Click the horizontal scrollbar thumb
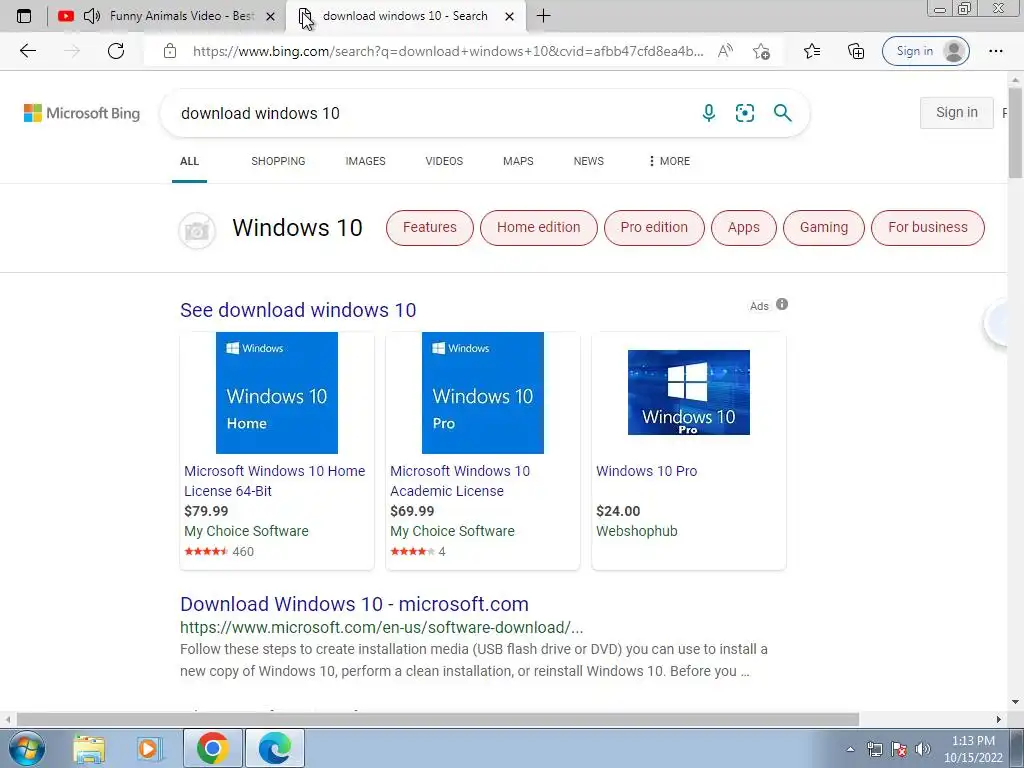 438,719
